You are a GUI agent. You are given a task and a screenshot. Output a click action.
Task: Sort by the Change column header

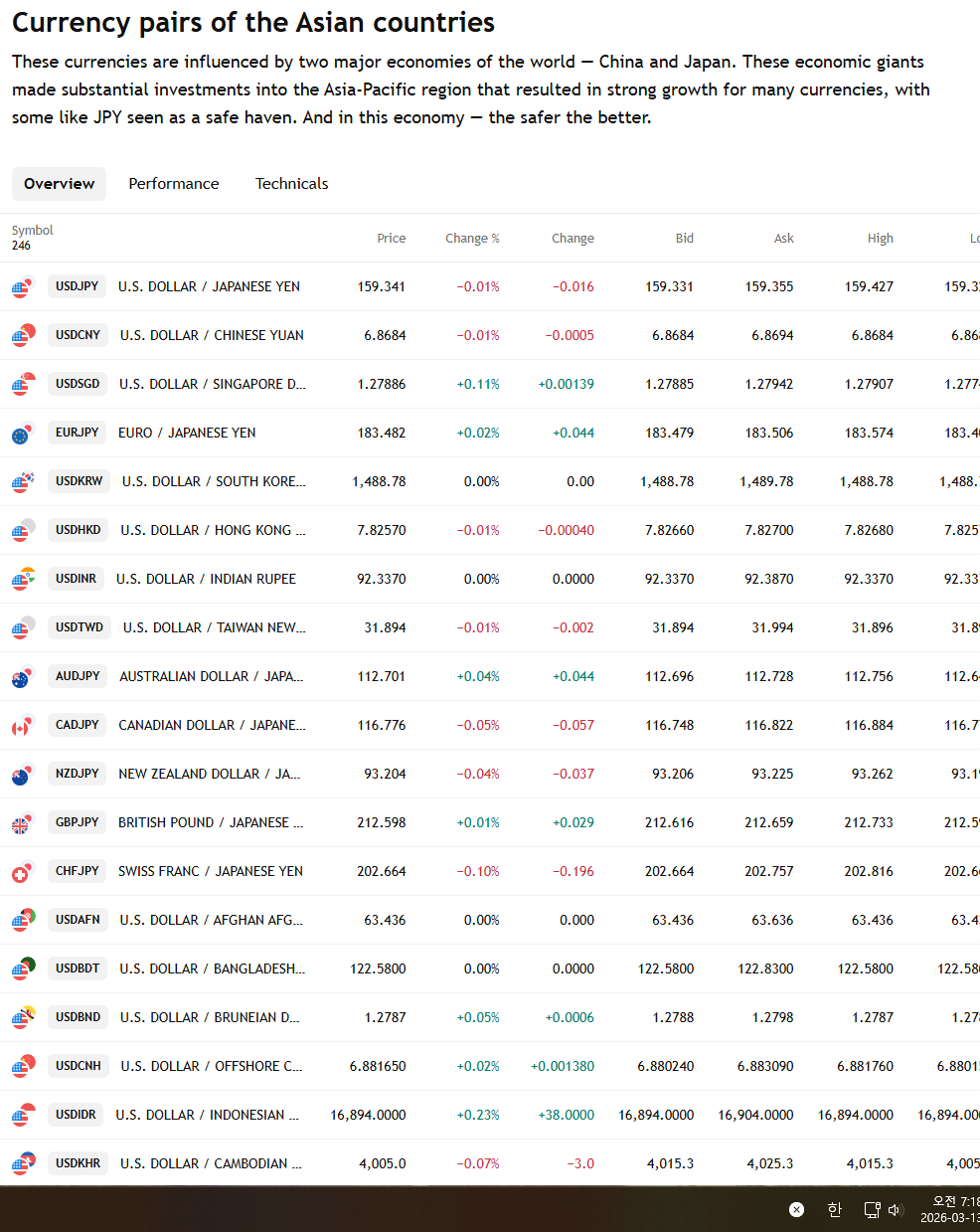[x=572, y=239]
